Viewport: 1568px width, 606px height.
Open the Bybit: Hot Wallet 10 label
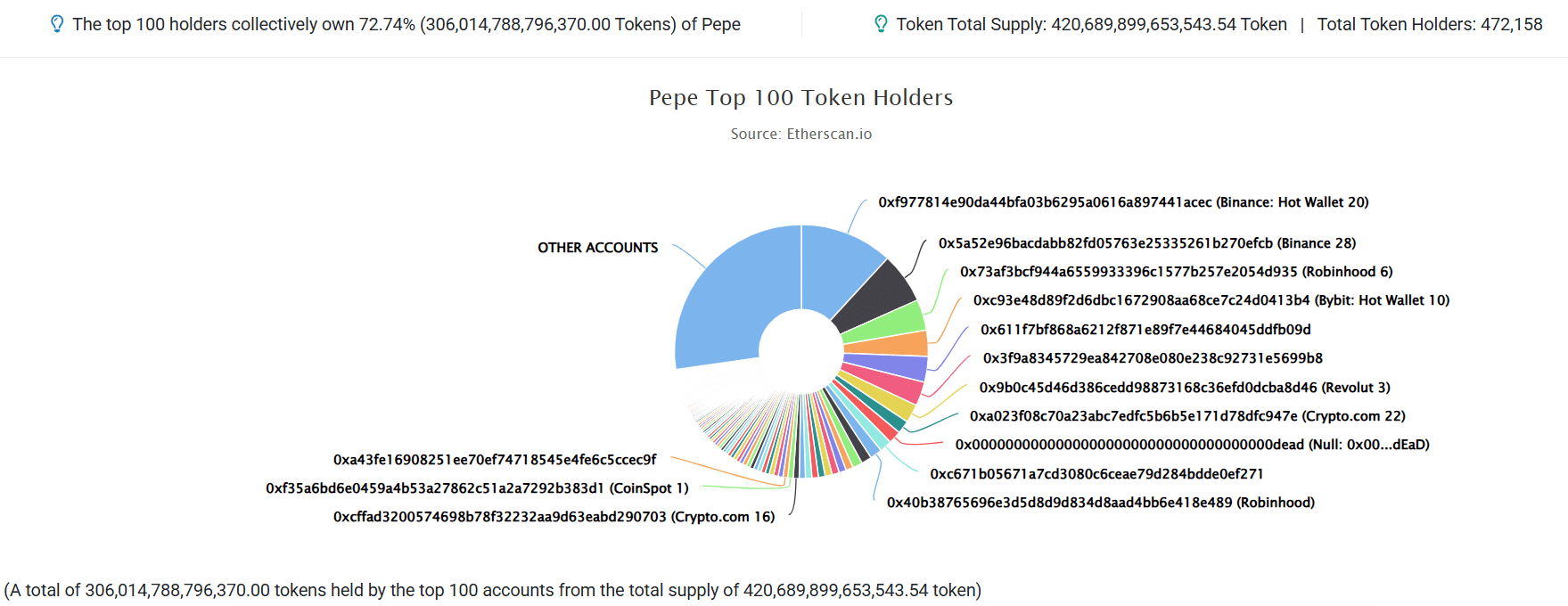pos(1211,300)
